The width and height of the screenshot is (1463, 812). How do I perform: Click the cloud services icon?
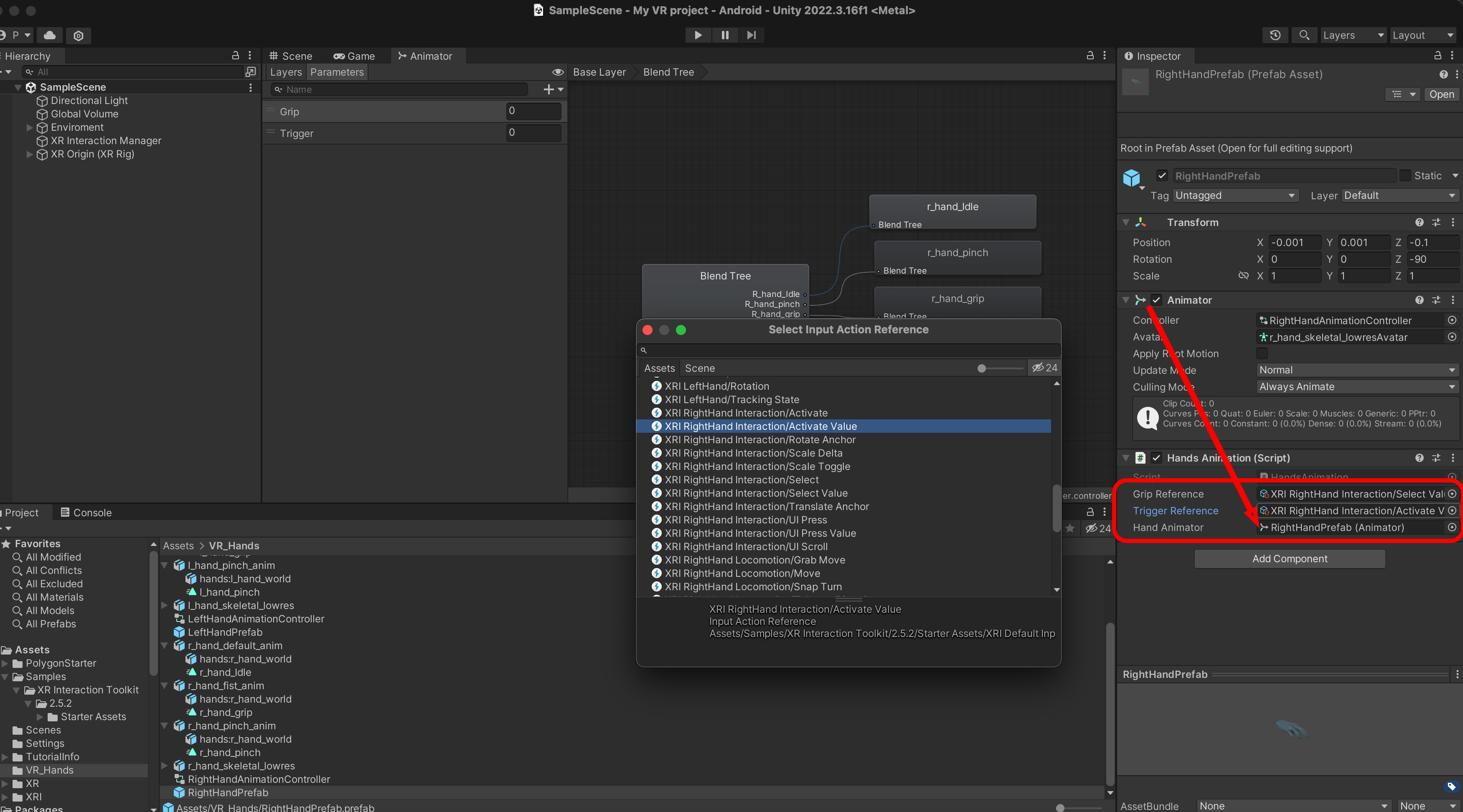pyautogui.click(x=49, y=35)
